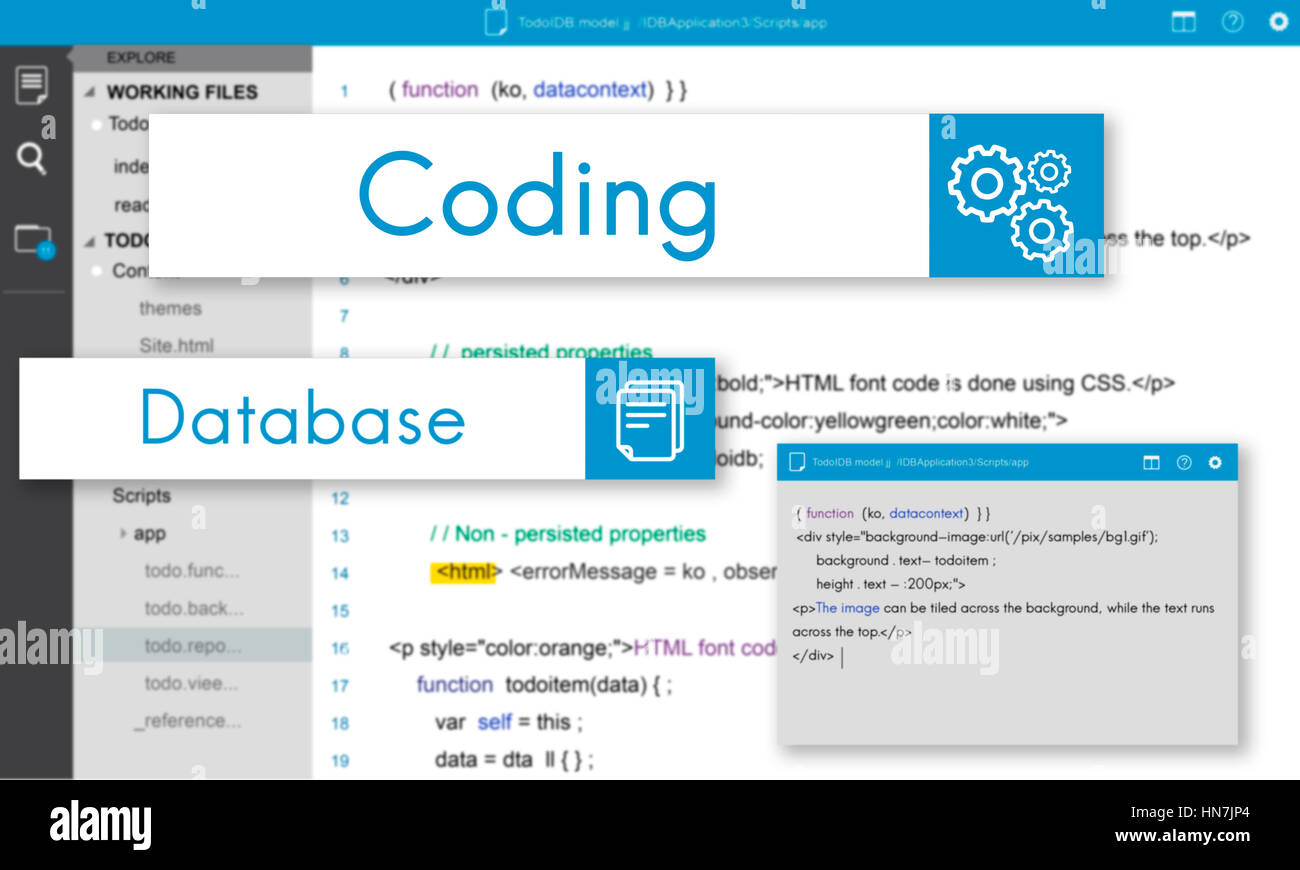Toggle layout icon in small code window
The width and height of the screenshot is (1300, 870).
point(1152,462)
